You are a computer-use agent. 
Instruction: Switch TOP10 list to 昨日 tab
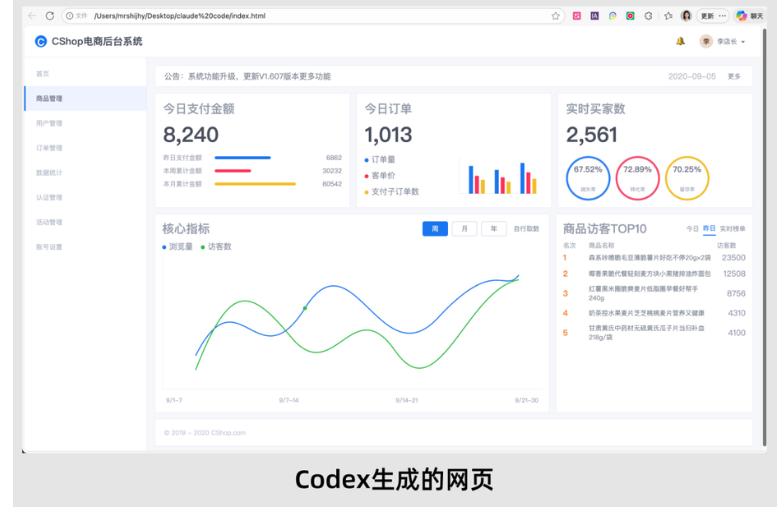[x=709, y=229]
